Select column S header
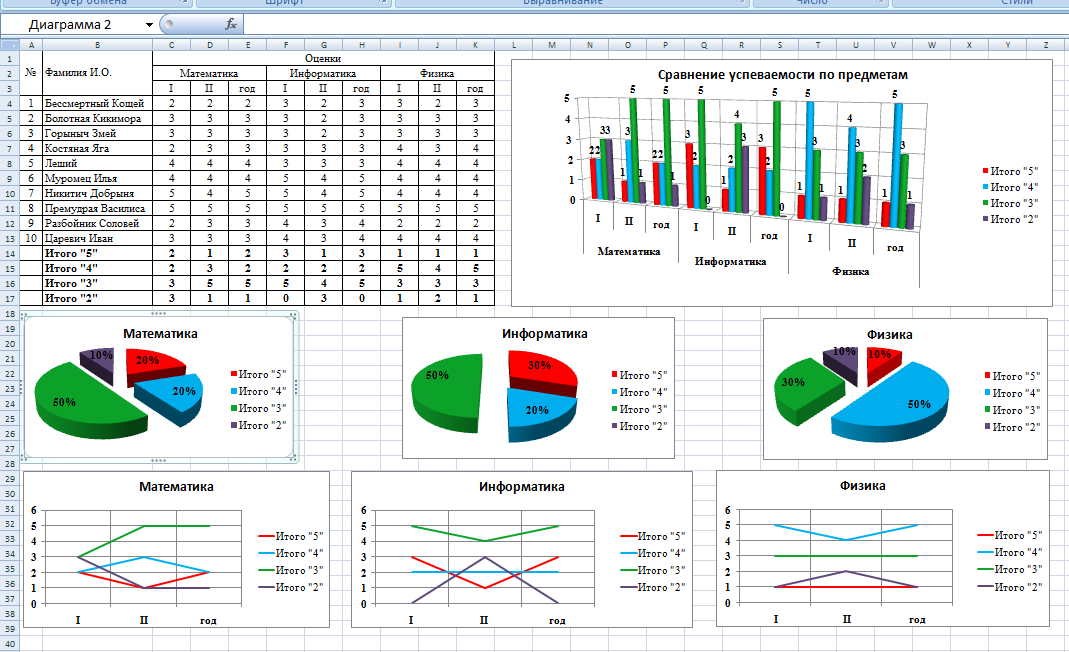Viewport: 1069px width, 652px height. click(780, 45)
